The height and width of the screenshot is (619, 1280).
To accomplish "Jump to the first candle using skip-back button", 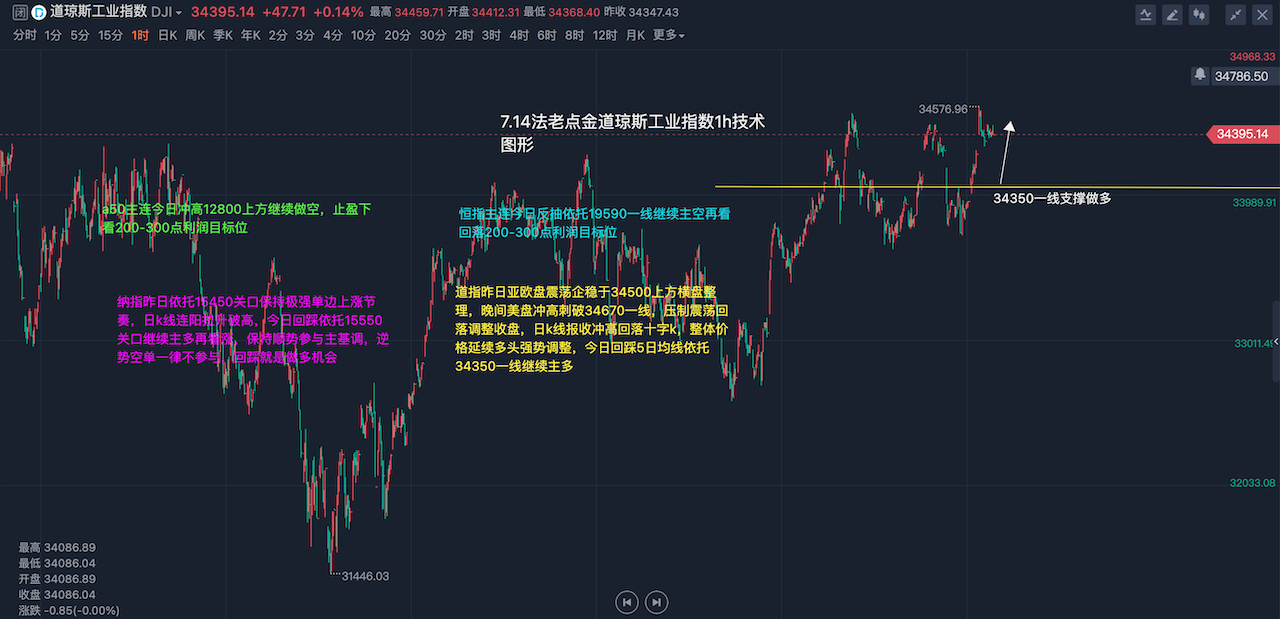I will (627, 602).
